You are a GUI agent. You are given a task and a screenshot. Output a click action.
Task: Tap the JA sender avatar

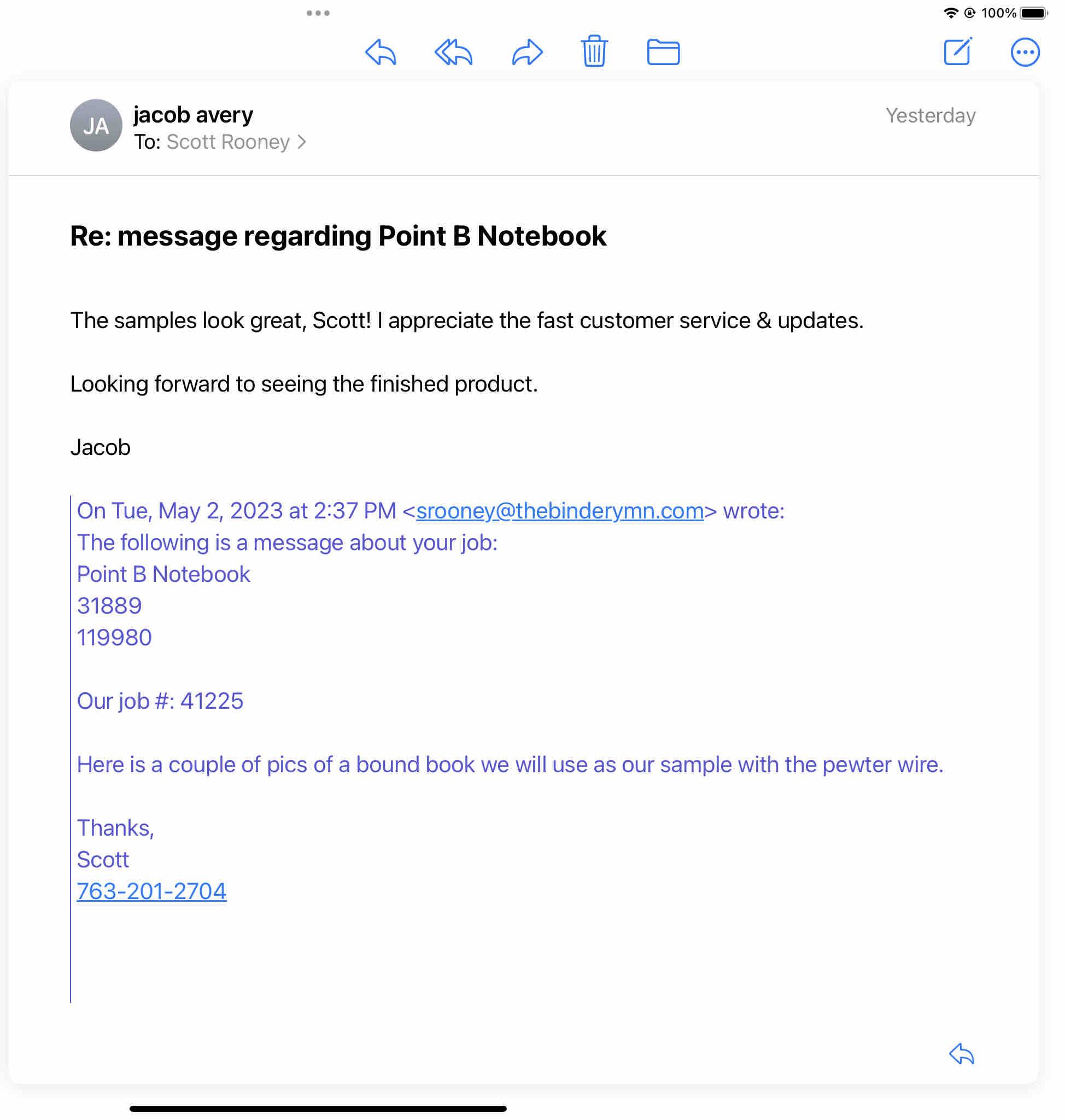click(96, 126)
